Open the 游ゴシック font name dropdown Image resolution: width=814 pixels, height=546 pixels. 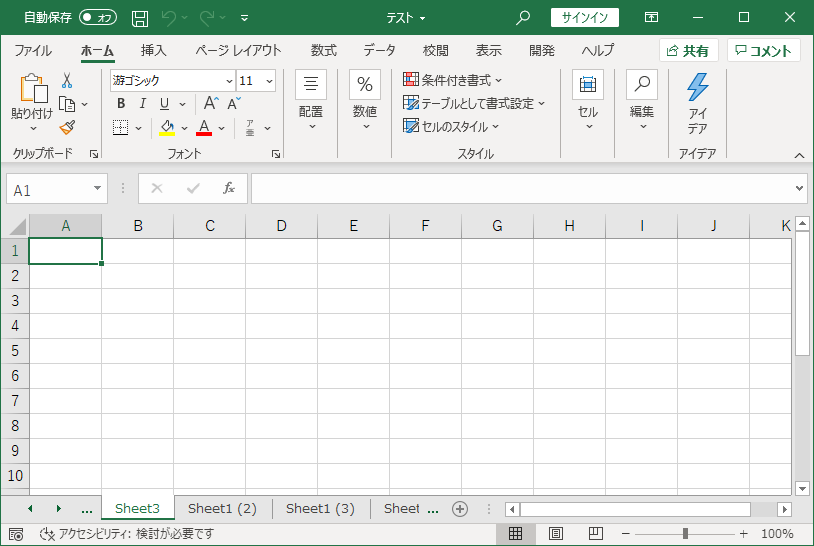229,81
